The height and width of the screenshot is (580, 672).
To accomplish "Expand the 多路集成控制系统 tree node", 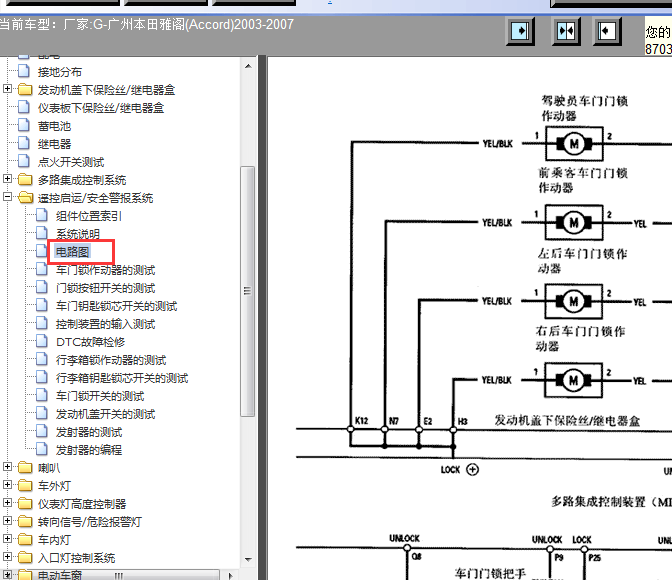I will (8, 180).
